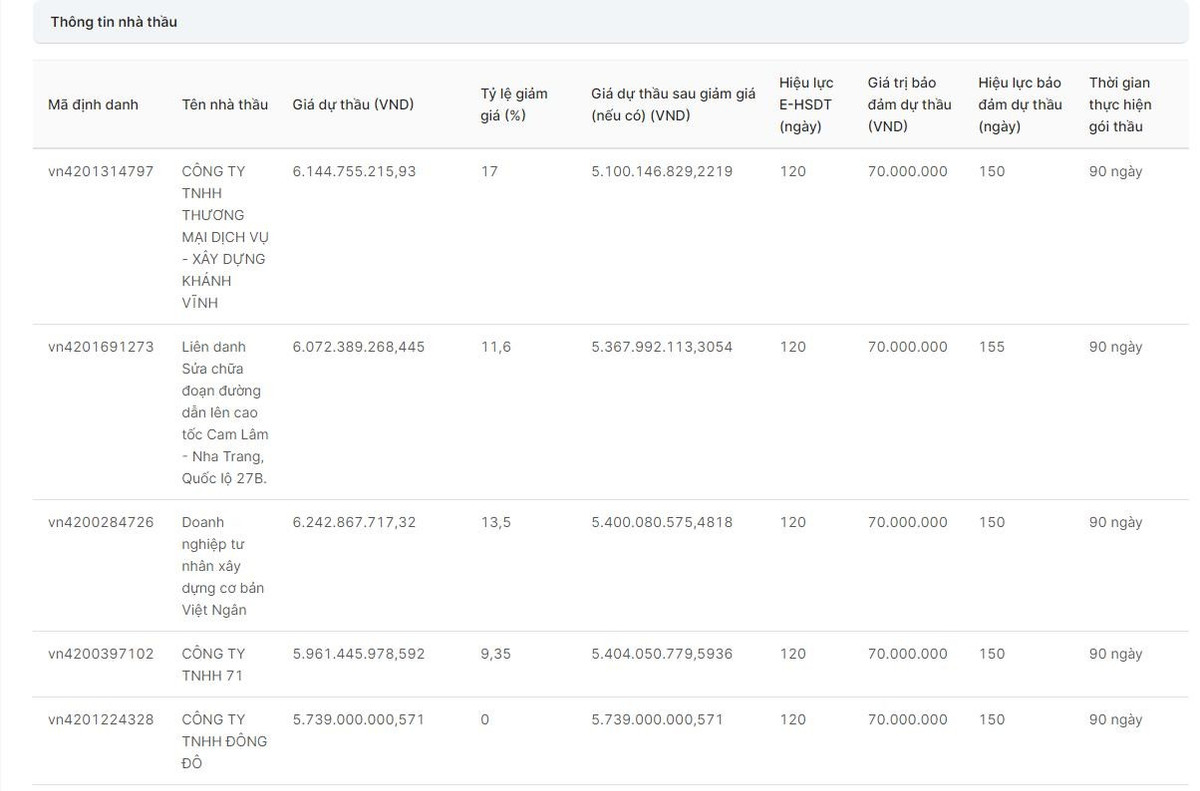
Task: Click the Hiệu lực E-HSDT (ngày) header
Action: (x=806, y=105)
